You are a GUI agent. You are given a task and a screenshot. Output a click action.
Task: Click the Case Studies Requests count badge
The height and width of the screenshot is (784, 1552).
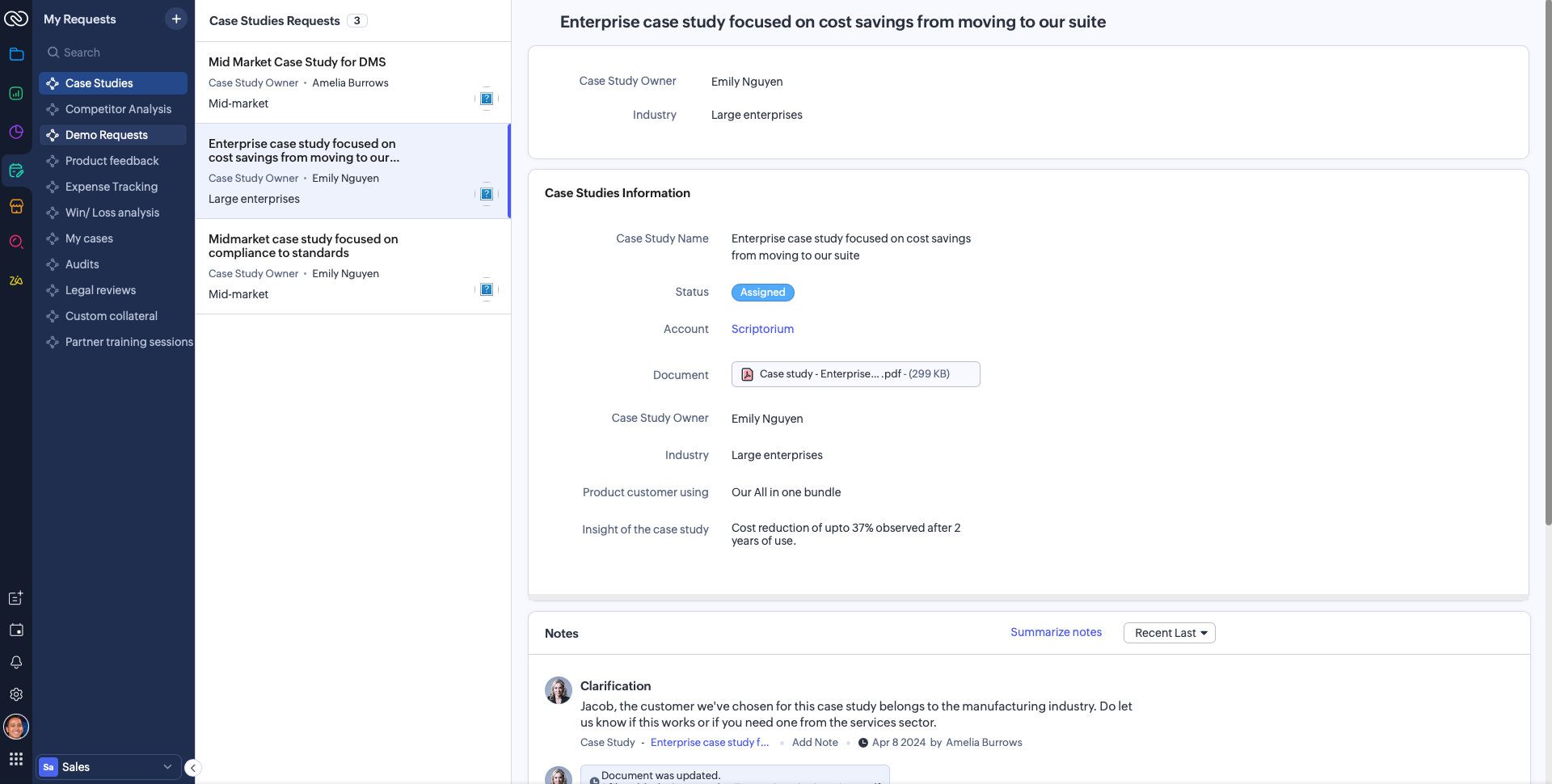[x=357, y=21]
